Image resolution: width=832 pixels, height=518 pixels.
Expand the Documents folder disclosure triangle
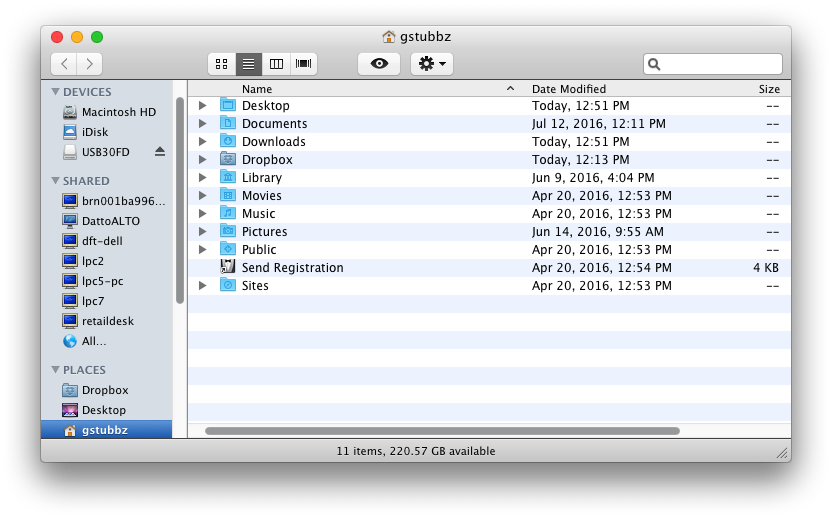pos(202,124)
